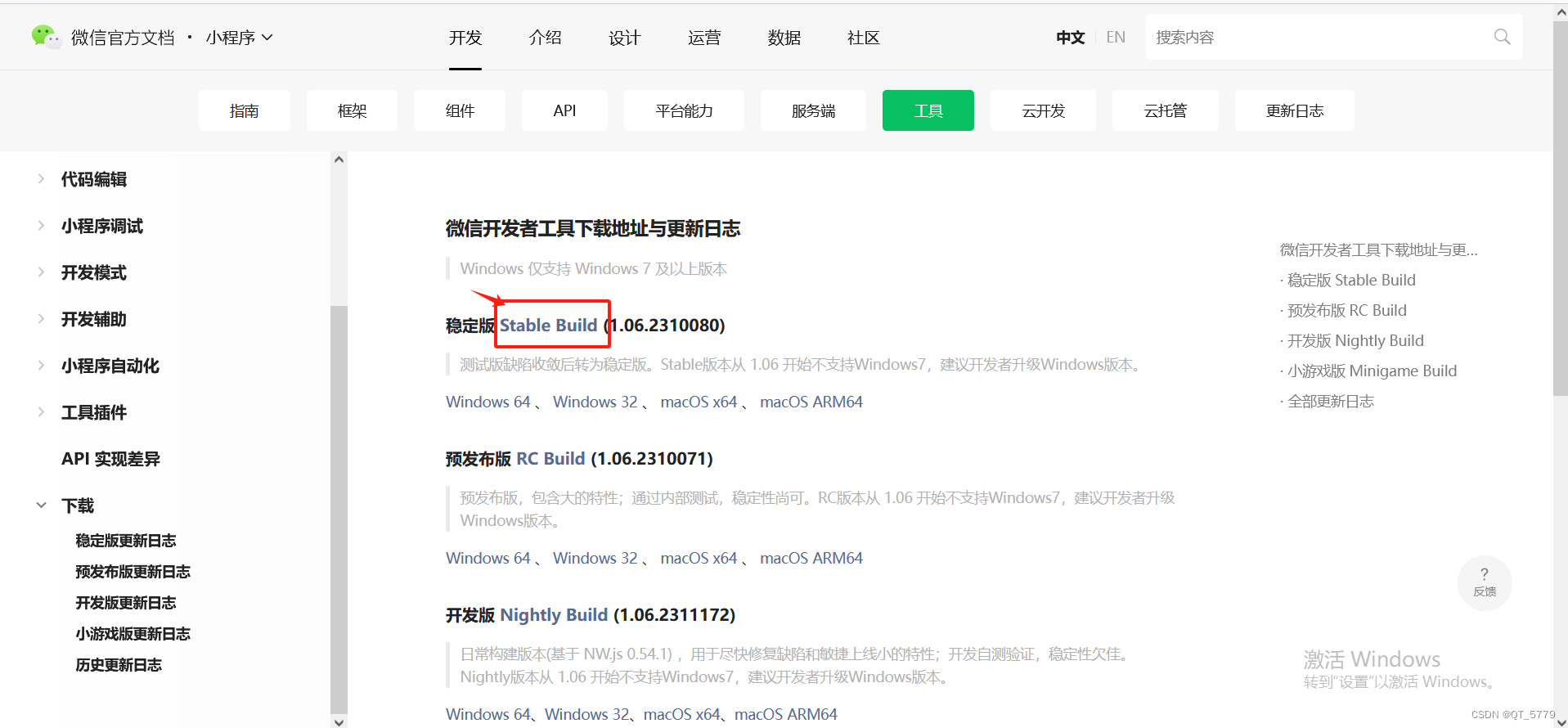Download Nightly Build for Windows 64
Image resolution: width=1568 pixels, height=728 pixels.
point(488,714)
